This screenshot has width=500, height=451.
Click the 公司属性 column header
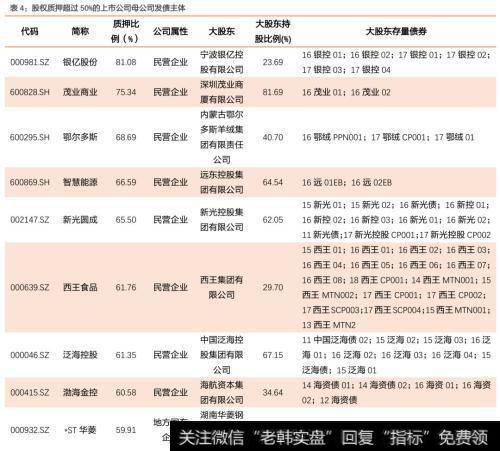tap(171, 31)
